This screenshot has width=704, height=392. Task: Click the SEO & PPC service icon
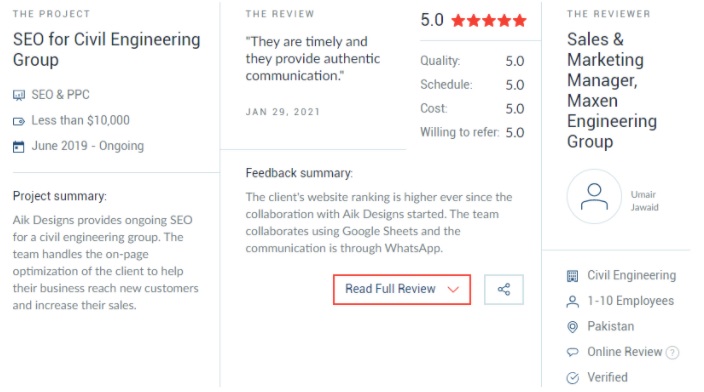pos(19,95)
